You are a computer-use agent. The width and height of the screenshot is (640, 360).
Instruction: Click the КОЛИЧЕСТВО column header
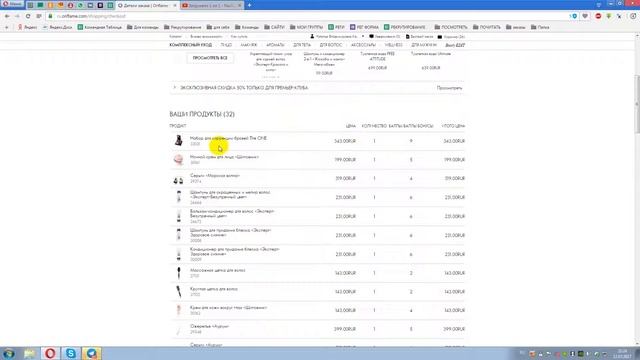(x=373, y=126)
